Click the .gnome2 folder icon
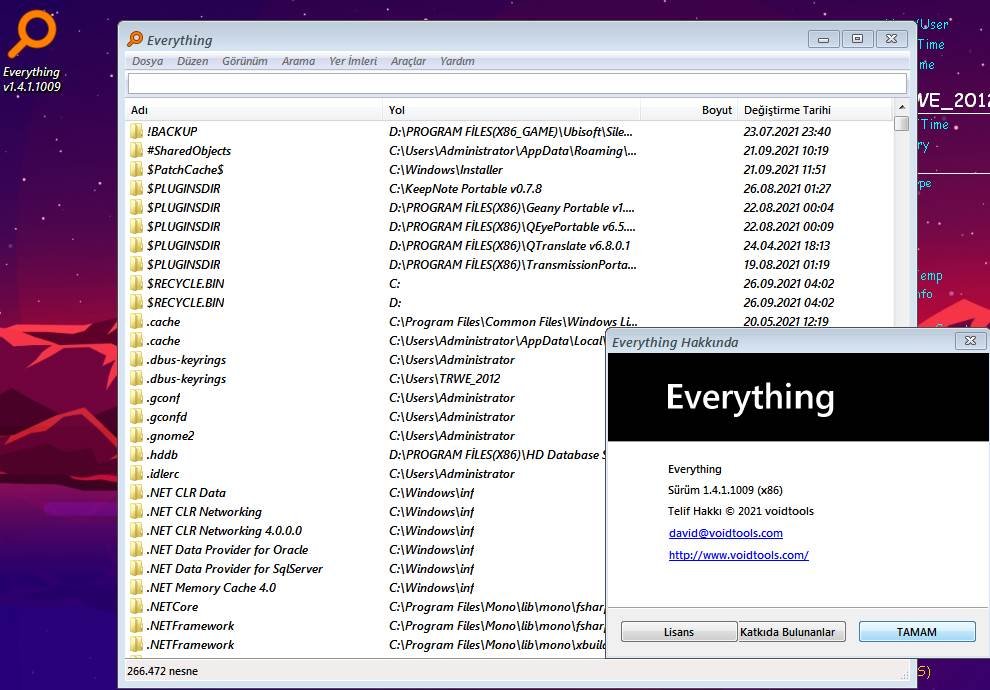 point(136,436)
